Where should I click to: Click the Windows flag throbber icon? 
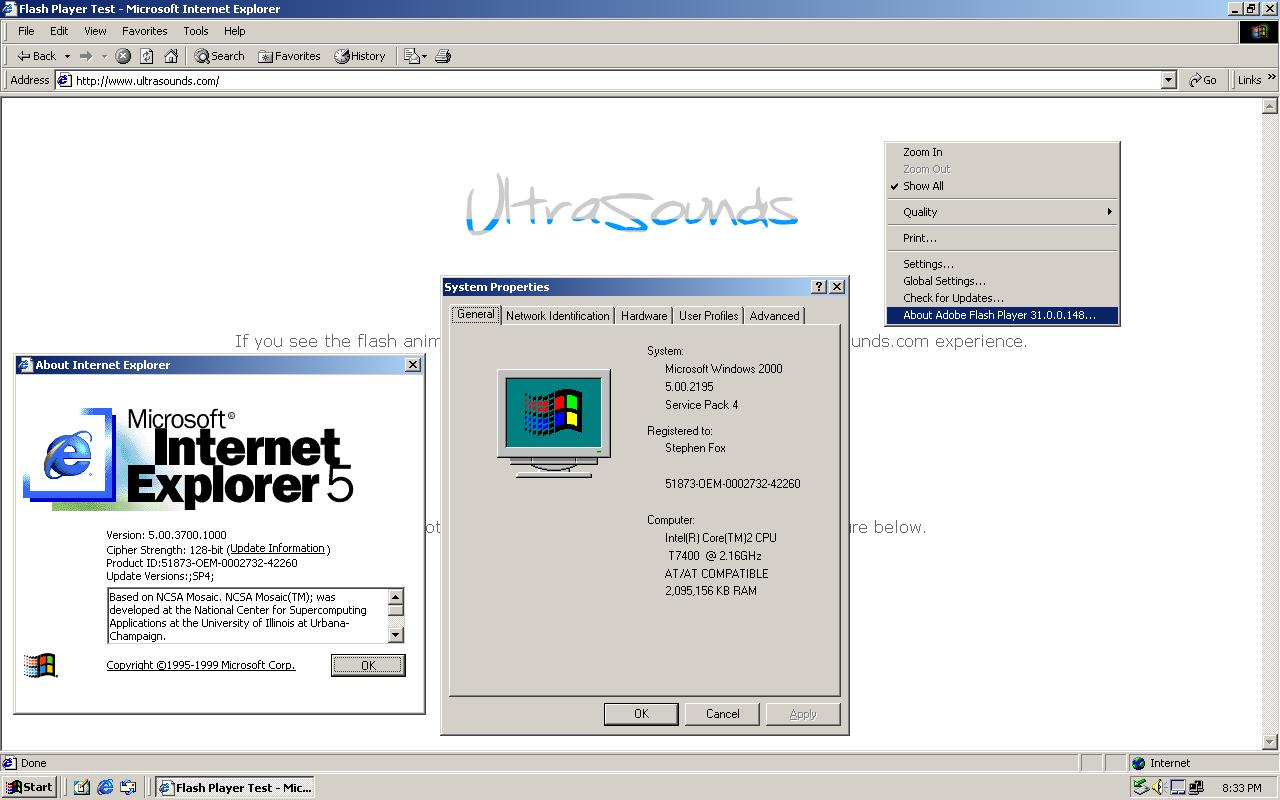click(1259, 32)
